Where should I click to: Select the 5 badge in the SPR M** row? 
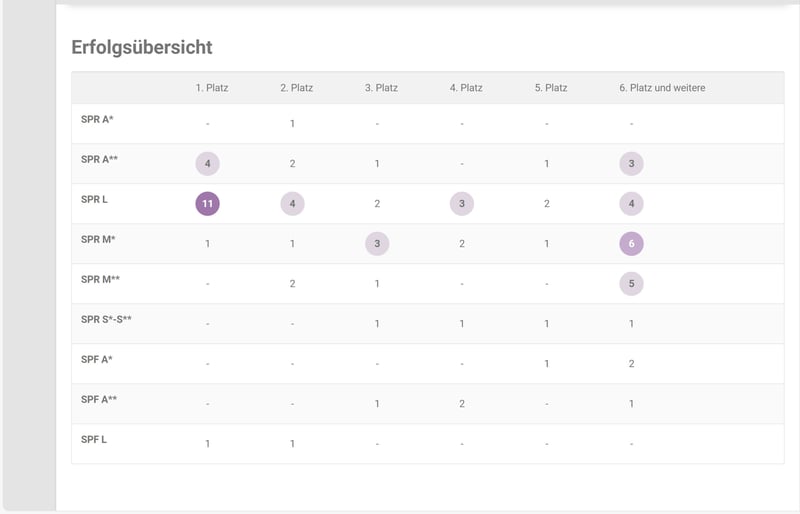(631, 284)
